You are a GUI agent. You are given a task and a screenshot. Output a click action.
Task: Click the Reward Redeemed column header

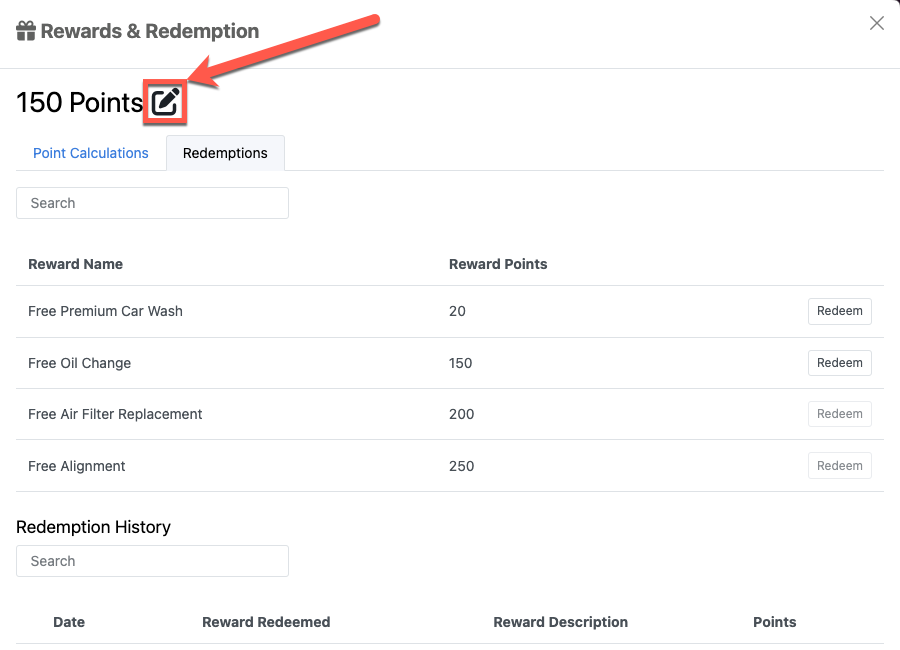[266, 622]
